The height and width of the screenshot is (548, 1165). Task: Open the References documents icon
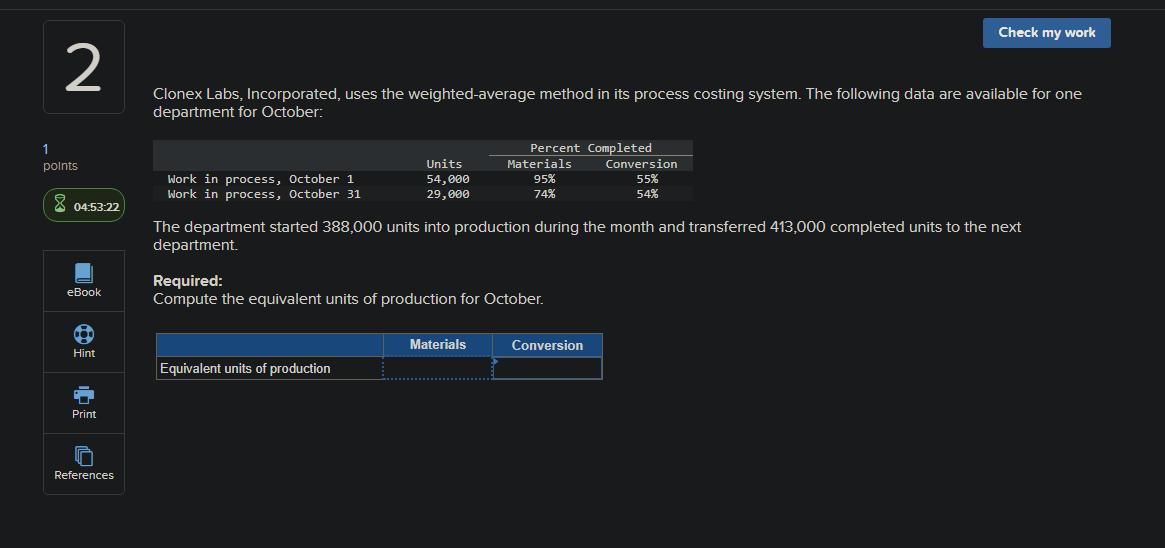click(x=84, y=456)
